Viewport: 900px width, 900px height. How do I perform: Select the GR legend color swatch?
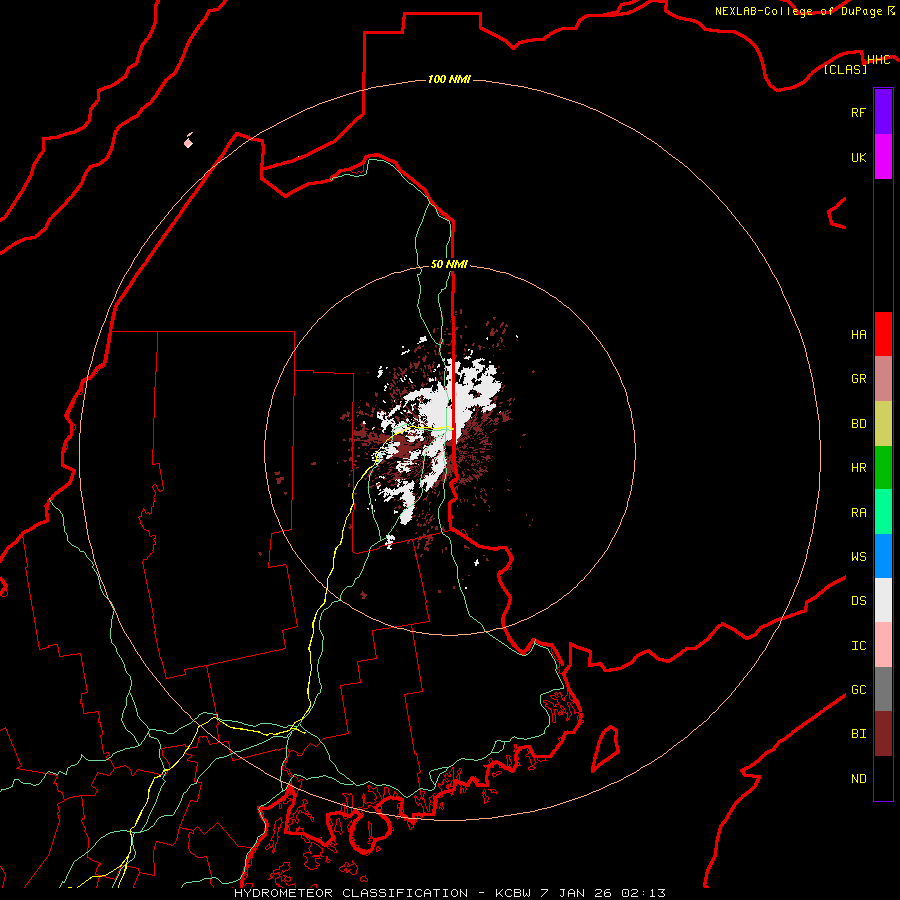click(x=883, y=379)
